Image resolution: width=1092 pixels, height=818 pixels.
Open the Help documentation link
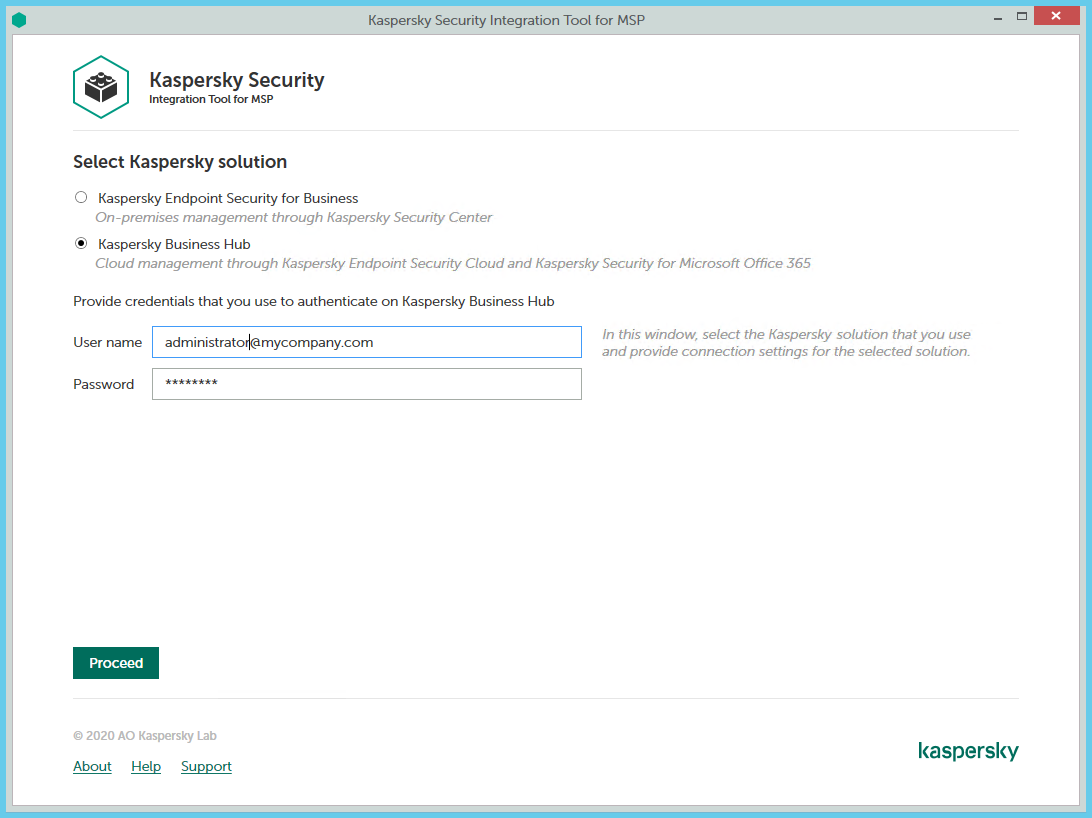pyautogui.click(x=146, y=766)
